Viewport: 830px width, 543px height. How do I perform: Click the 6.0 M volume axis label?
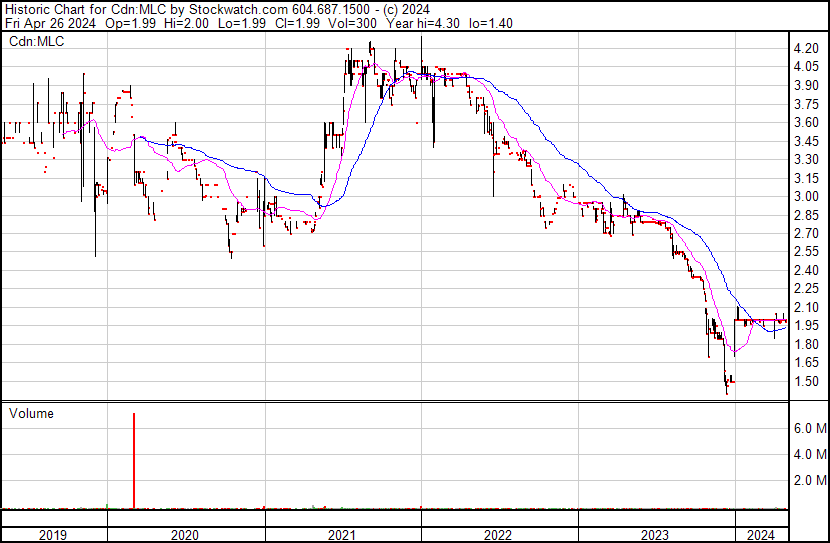(x=809, y=428)
